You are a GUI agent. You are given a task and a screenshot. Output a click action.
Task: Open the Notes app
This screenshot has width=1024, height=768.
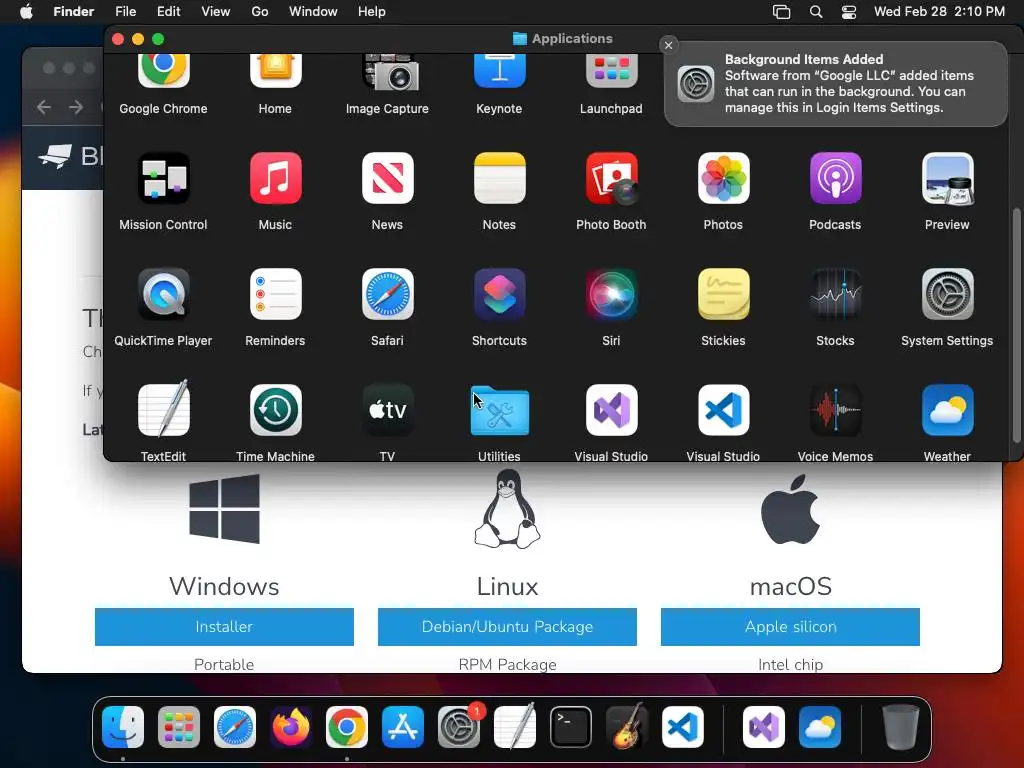500,178
